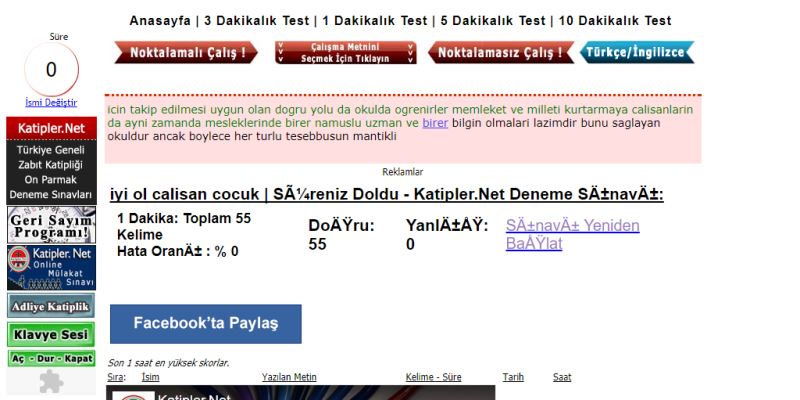Click the Noktalamalı Çalış arrow button

pyautogui.click(x=186, y=53)
